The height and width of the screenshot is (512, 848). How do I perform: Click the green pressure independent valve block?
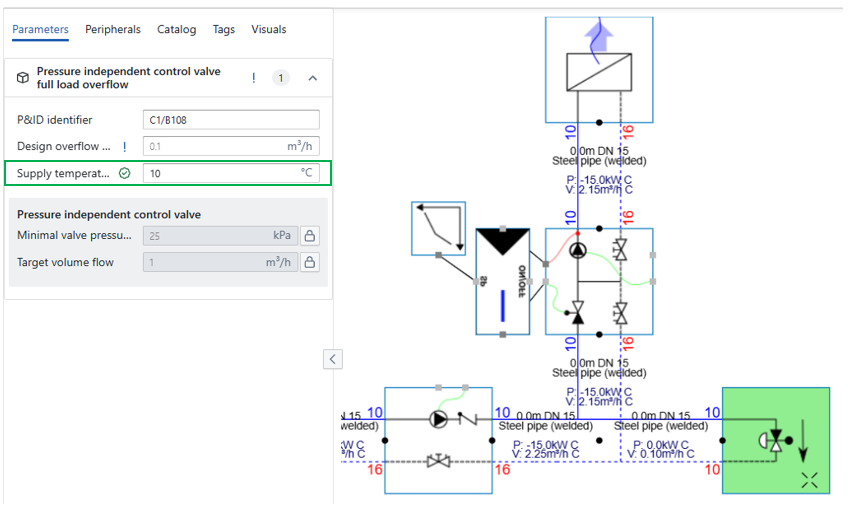pyautogui.click(x=775, y=440)
